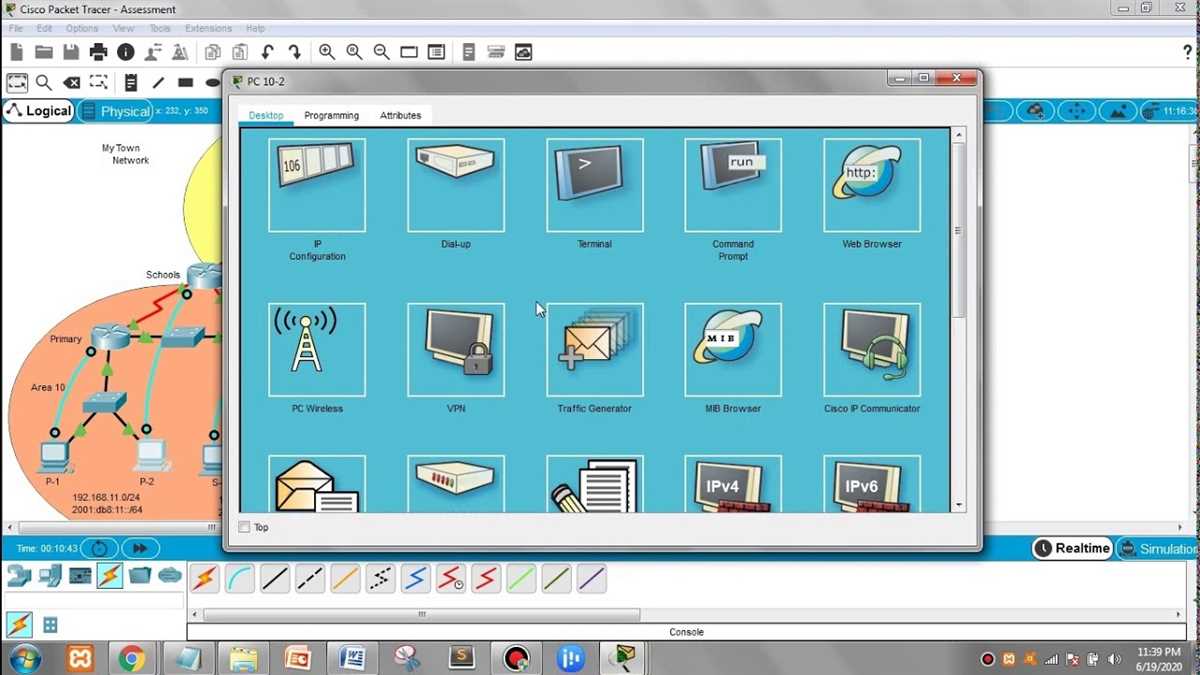Click the connection list horizontal scrollbar
The image size is (1200, 675).
(420, 614)
